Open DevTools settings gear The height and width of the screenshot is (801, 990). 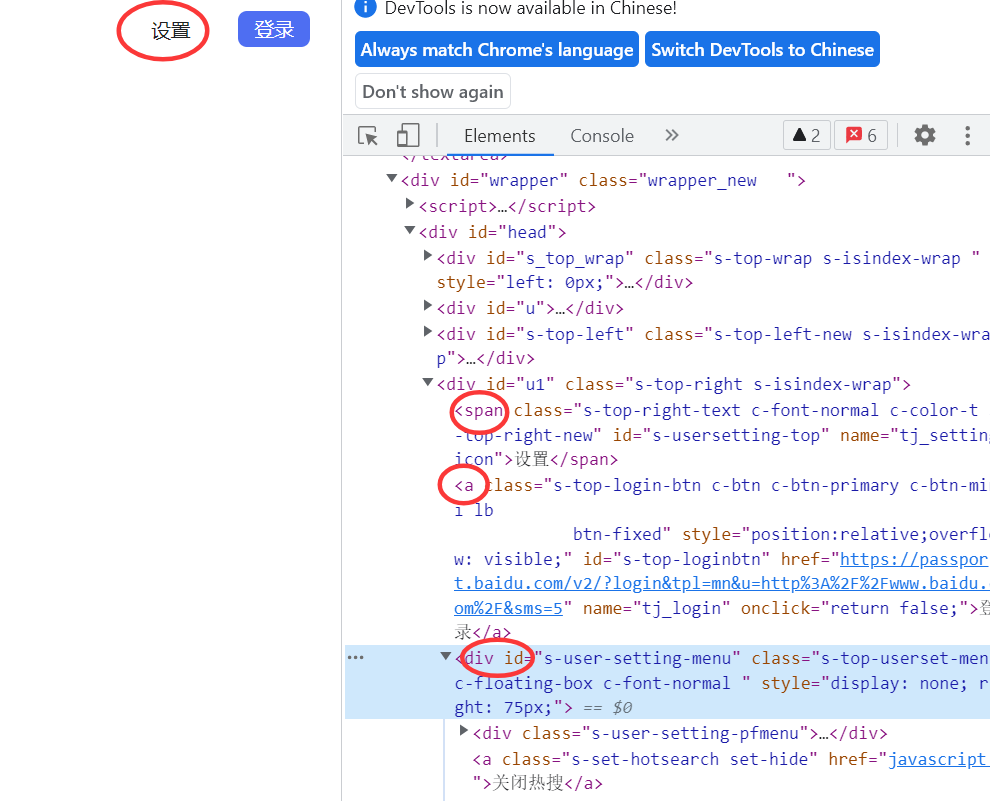tap(925, 135)
